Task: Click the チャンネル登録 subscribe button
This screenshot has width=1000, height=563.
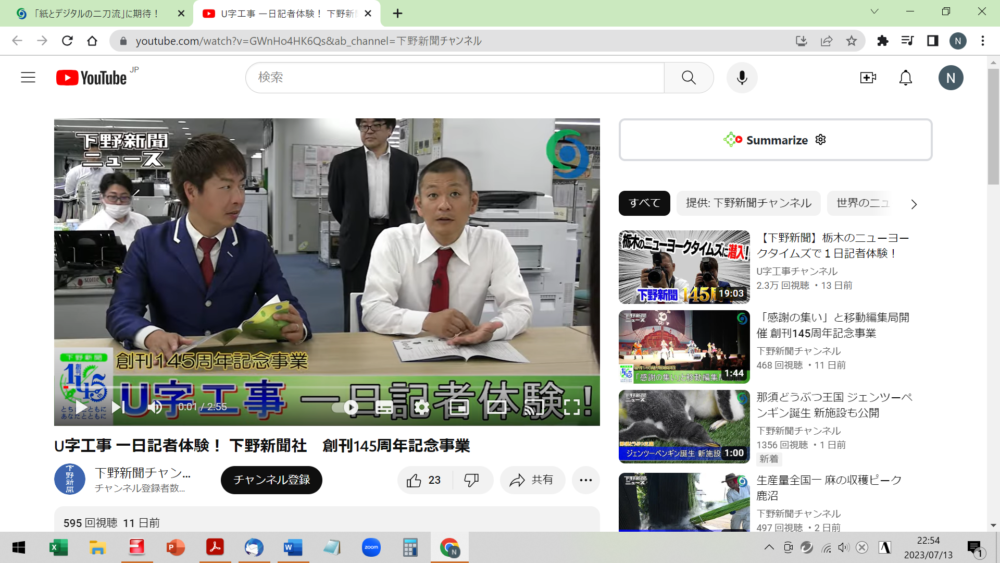Action: click(x=271, y=480)
